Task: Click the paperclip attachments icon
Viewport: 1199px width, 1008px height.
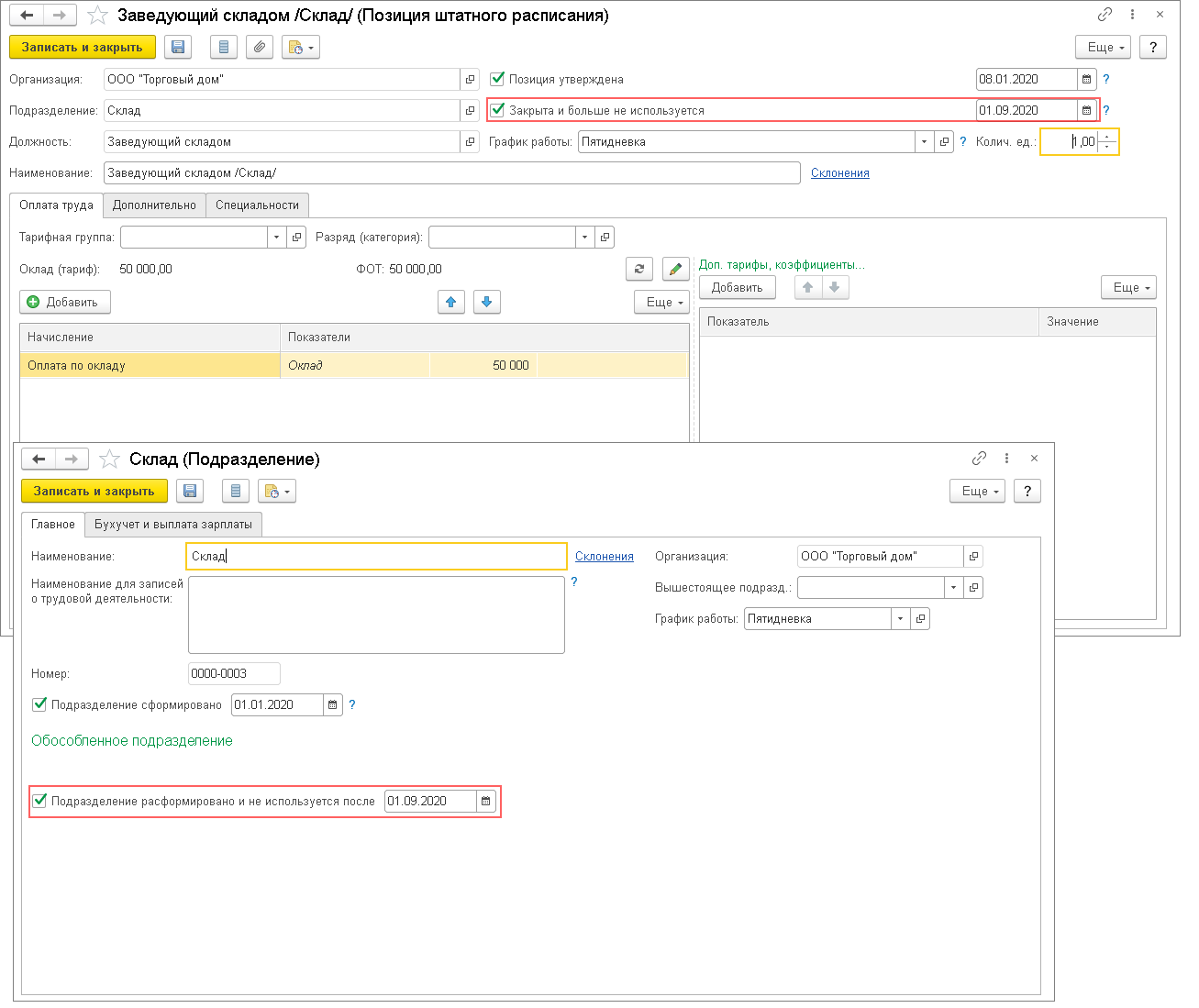Action: point(260,48)
